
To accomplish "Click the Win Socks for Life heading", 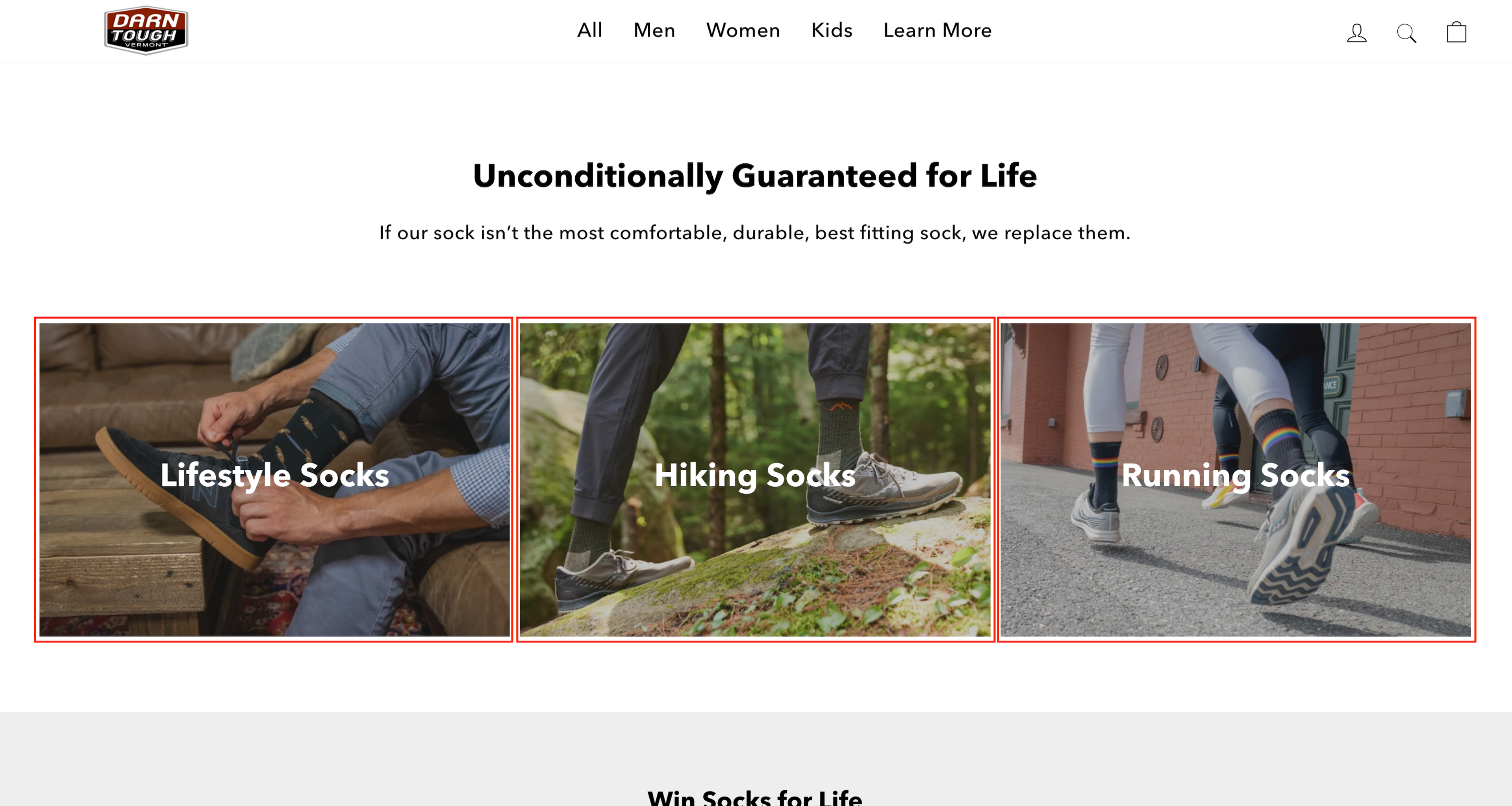I will click(x=755, y=797).
